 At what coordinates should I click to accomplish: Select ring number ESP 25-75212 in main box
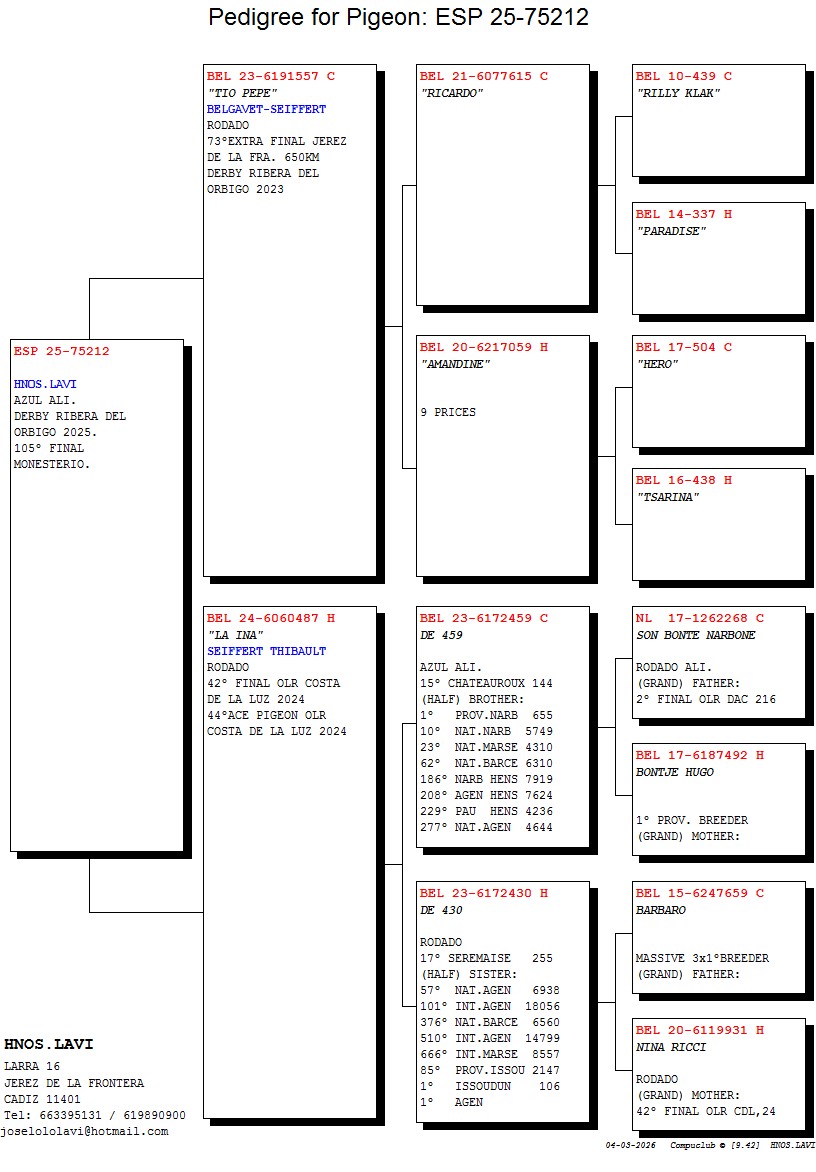[61, 351]
